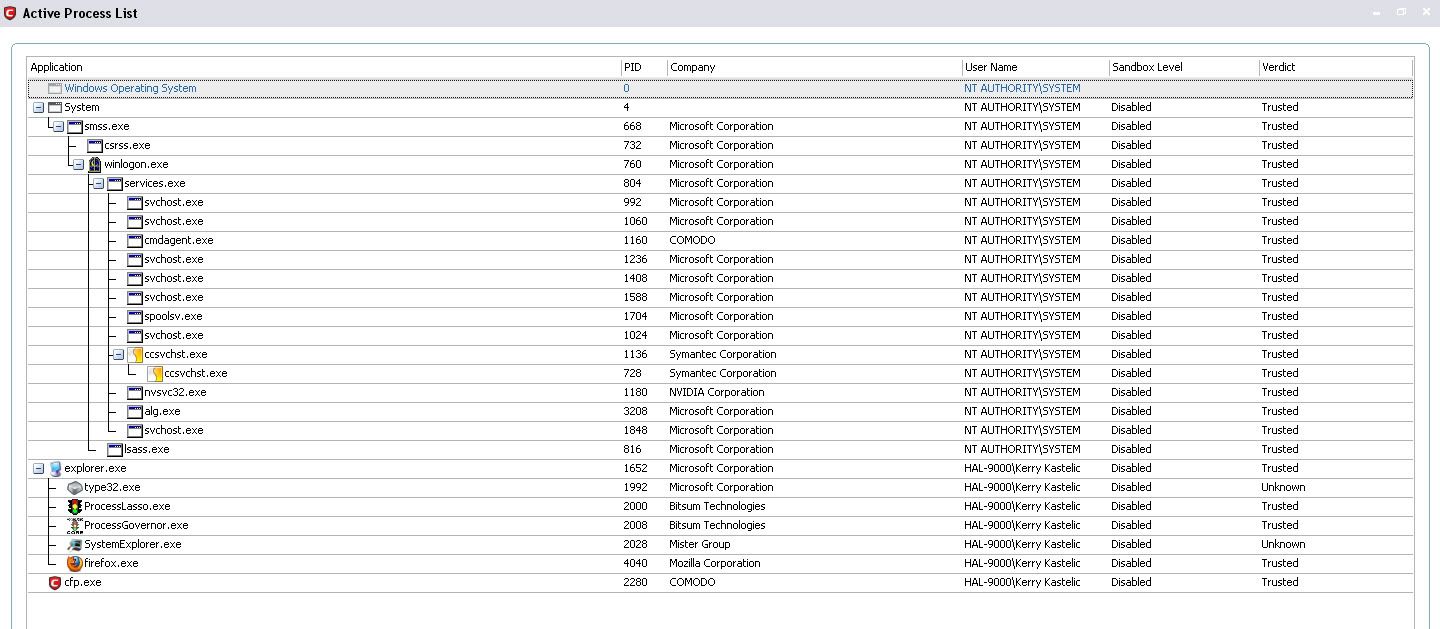
Task: Collapse the services.exe tree node
Action: (98, 183)
